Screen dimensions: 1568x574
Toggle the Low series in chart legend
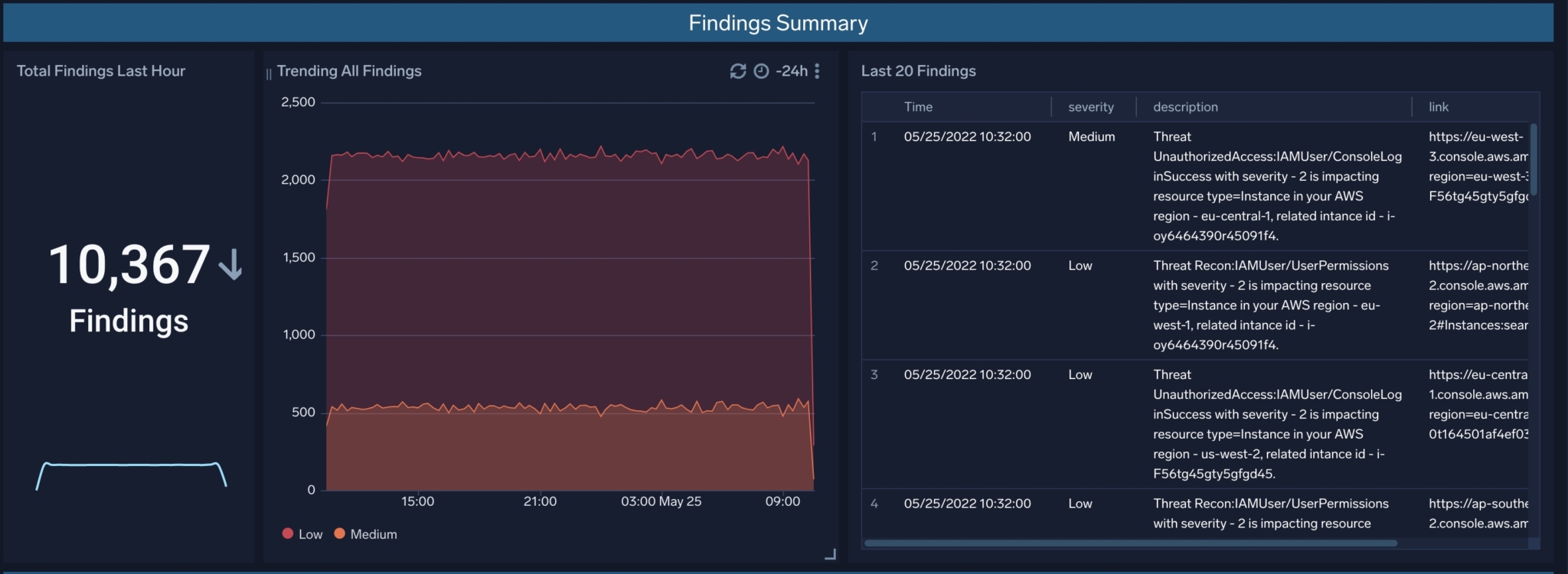pyautogui.click(x=310, y=534)
